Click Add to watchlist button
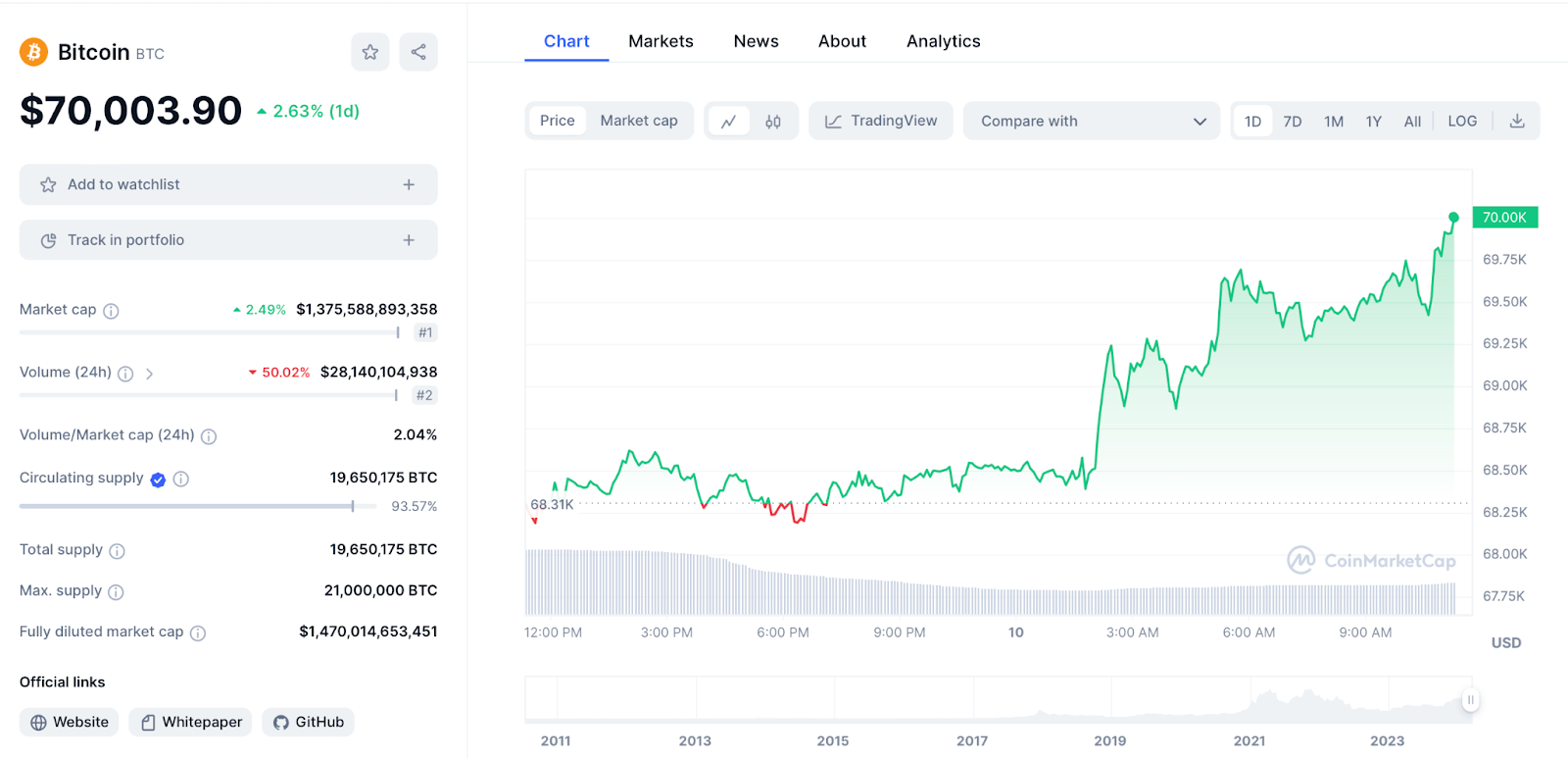The height and width of the screenshot is (759, 1568). 228,184
